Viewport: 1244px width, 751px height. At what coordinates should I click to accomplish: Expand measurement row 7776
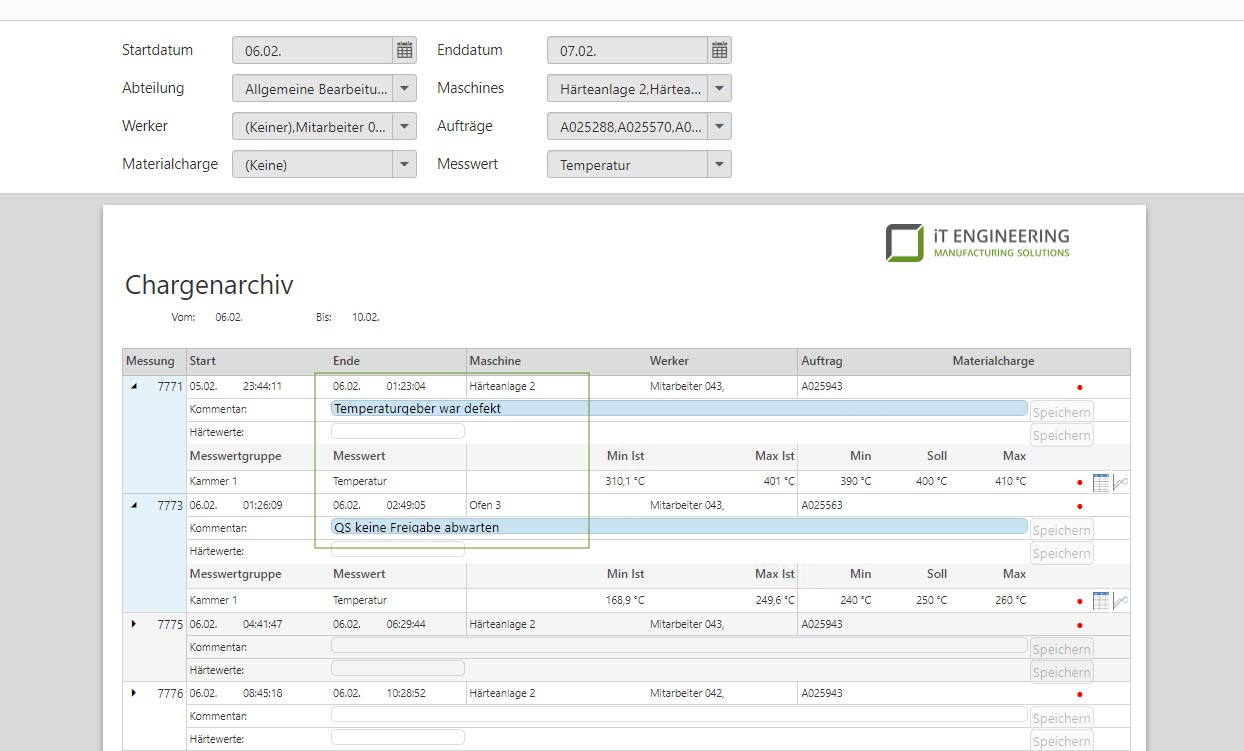click(x=134, y=693)
